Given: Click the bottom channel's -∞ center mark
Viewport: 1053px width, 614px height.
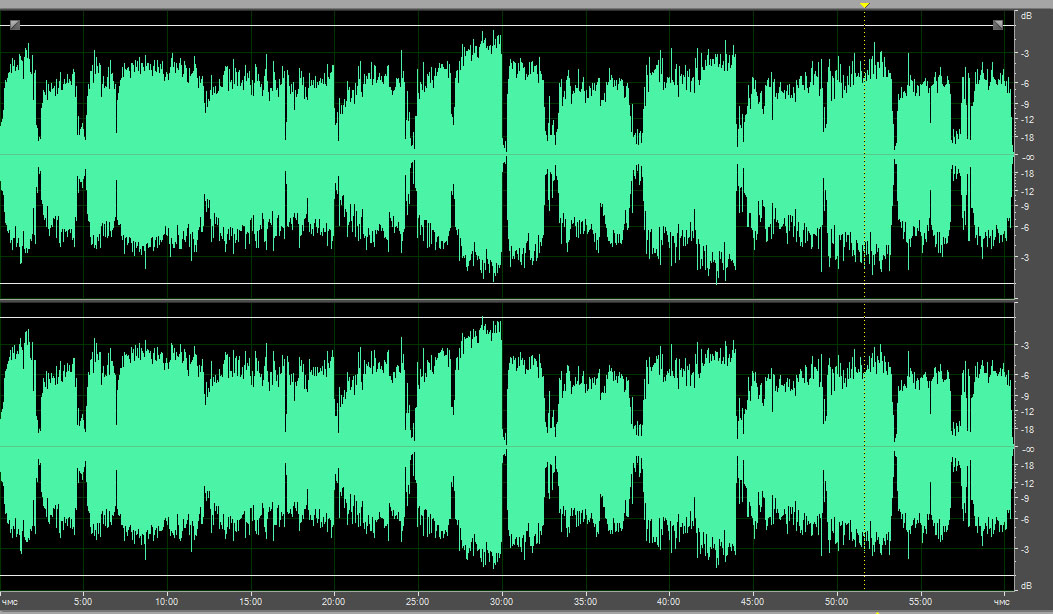Looking at the screenshot, I should 1027,448.
